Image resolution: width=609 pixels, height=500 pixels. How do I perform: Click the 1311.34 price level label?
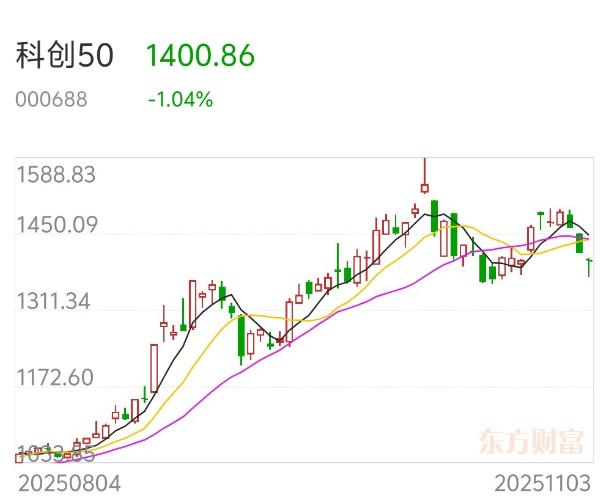point(56,302)
